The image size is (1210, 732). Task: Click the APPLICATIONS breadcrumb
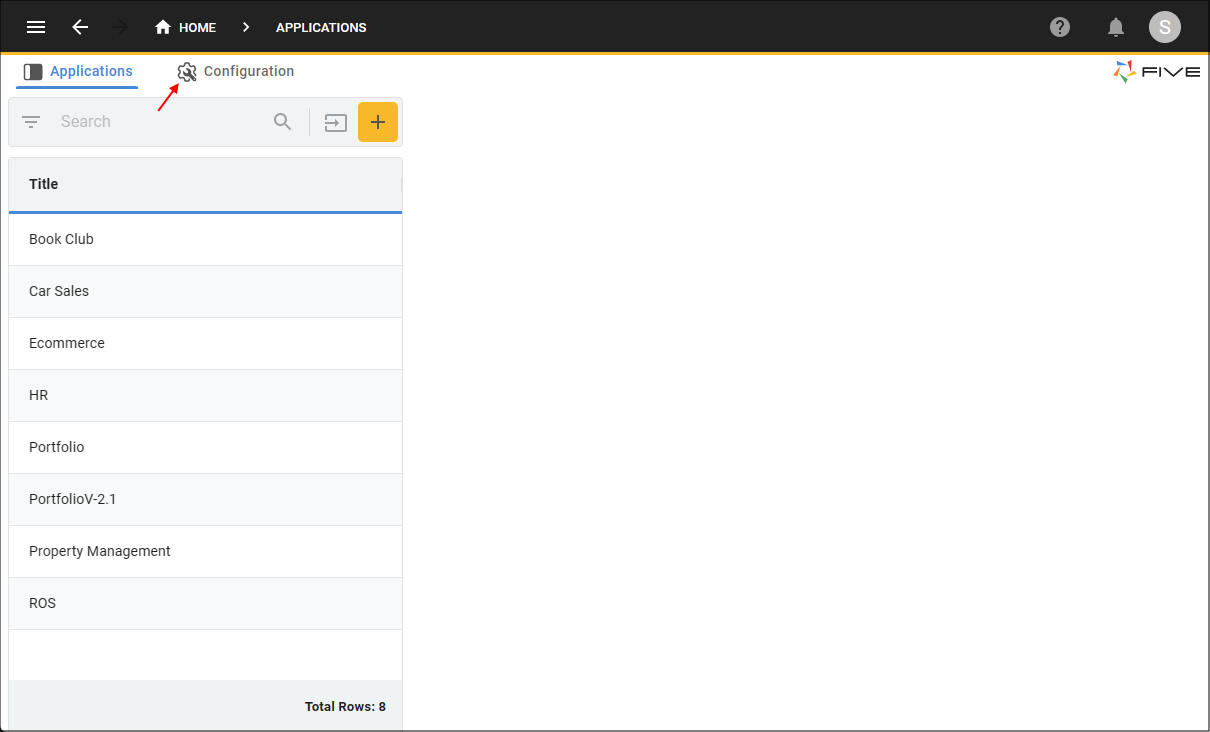tap(321, 27)
